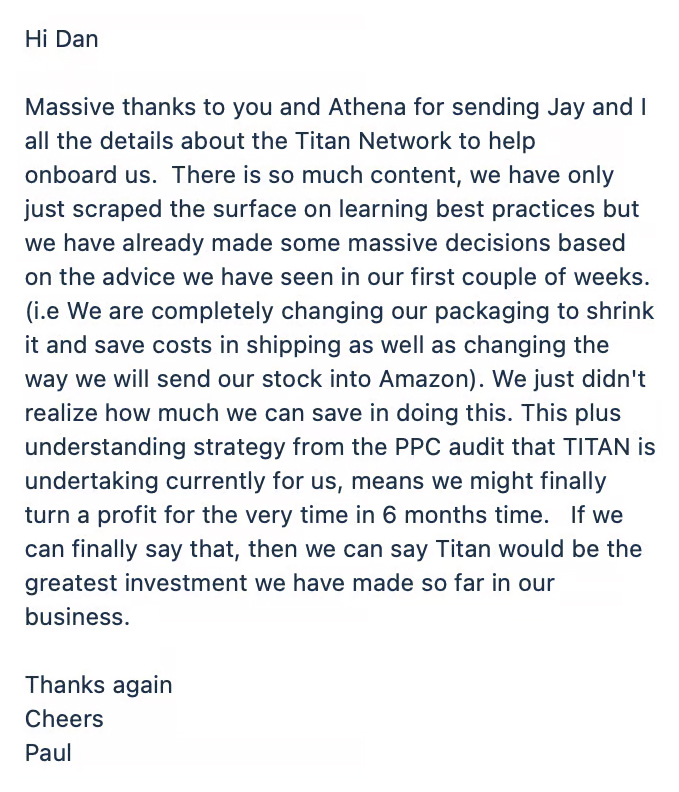Click the words 'greatest investment'
This screenshot has width=679, height=792.
click(x=136, y=583)
